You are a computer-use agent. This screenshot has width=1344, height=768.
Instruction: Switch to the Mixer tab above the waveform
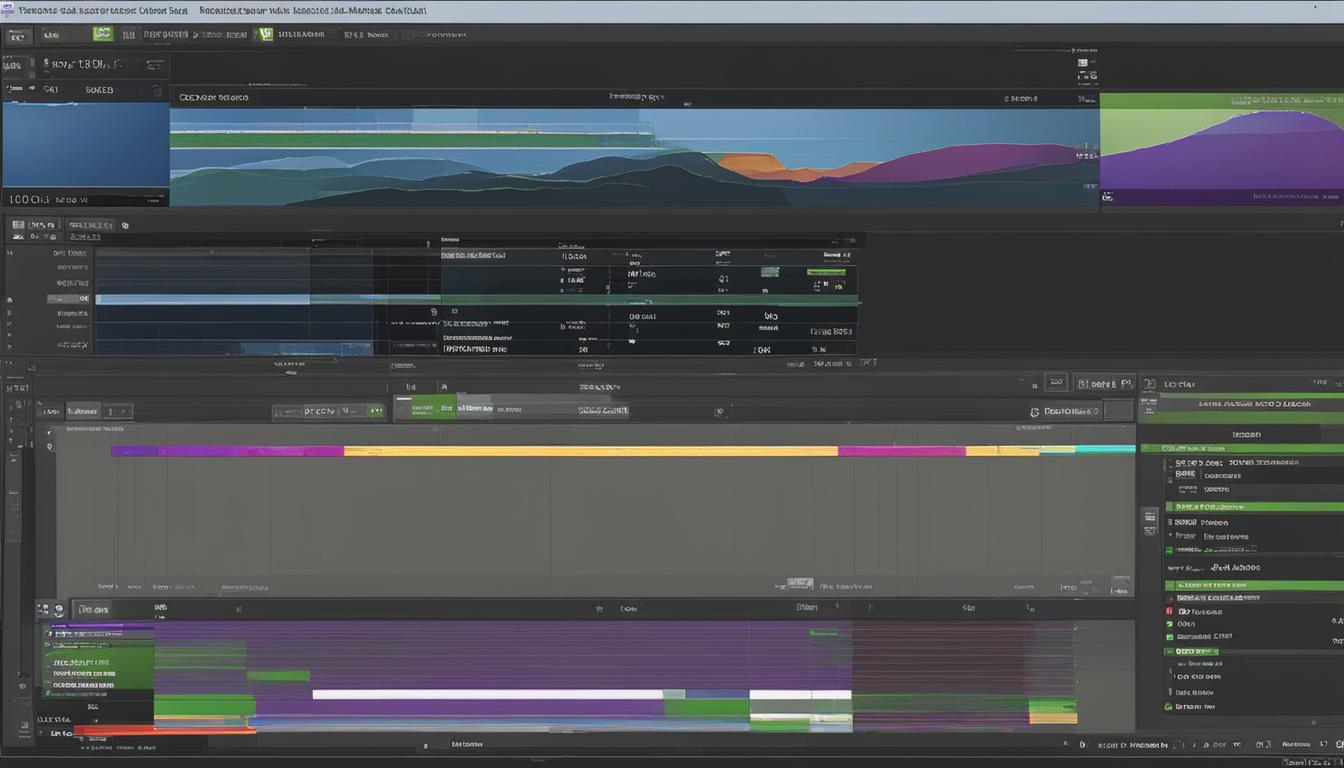coord(90,225)
